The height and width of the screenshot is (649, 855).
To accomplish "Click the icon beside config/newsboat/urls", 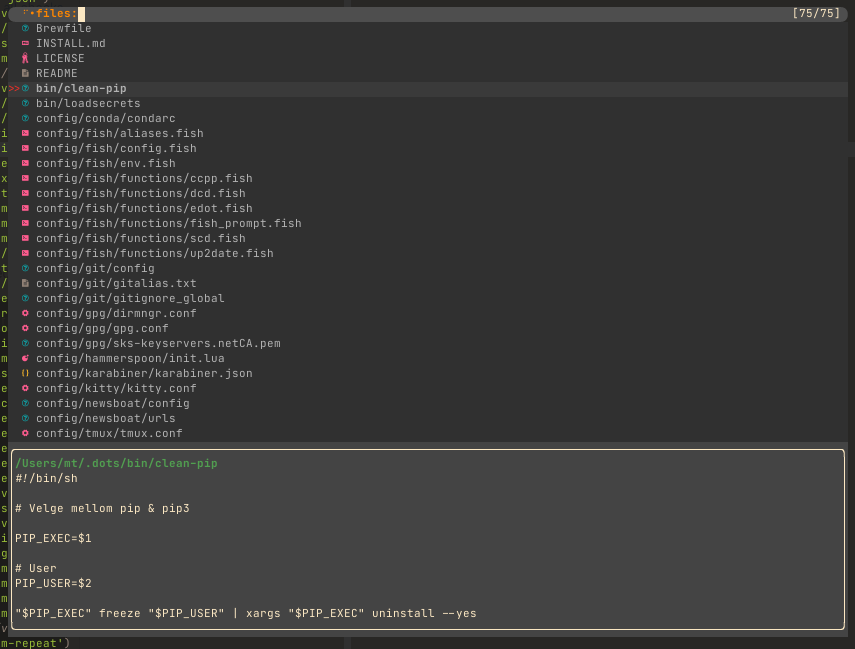I will [25, 418].
